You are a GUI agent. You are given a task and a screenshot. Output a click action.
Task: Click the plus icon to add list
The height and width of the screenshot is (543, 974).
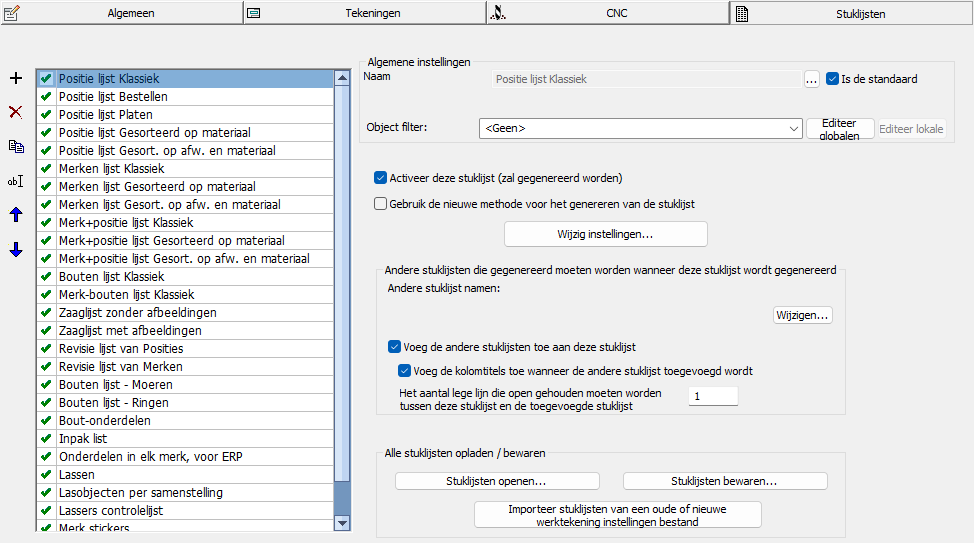click(15, 78)
